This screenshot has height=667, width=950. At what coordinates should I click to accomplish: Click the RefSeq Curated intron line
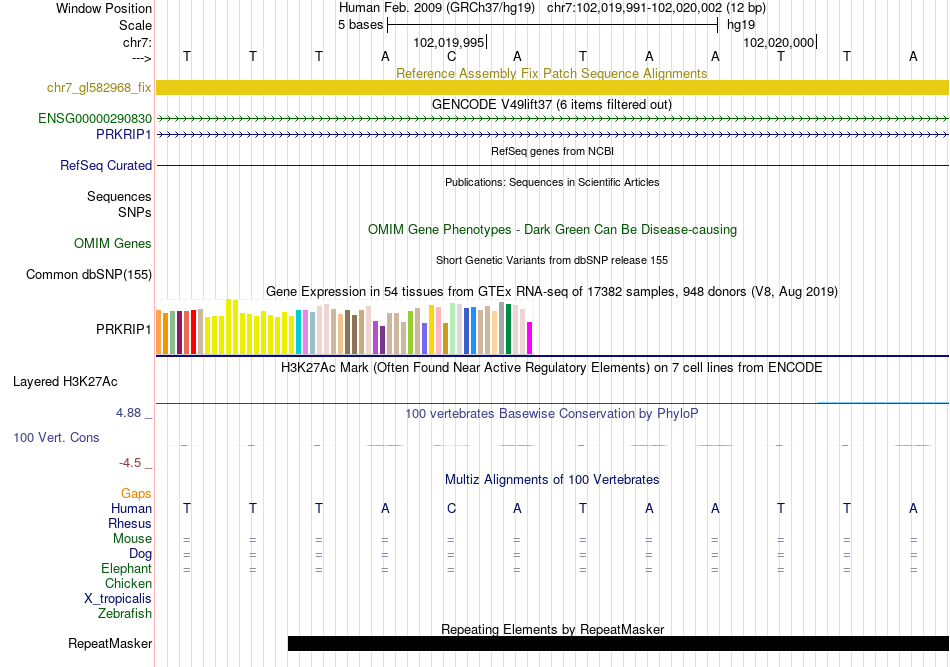pyautogui.click(x=553, y=165)
